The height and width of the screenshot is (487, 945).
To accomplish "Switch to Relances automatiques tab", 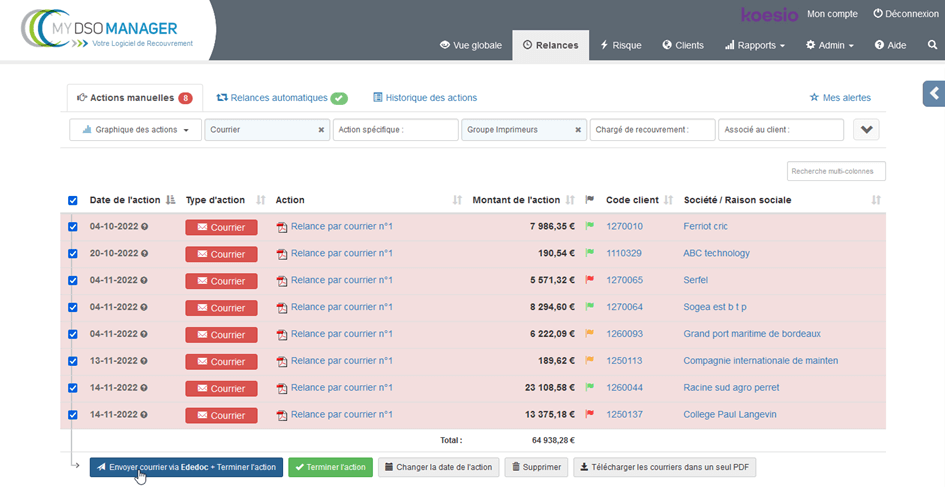I will [281, 98].
